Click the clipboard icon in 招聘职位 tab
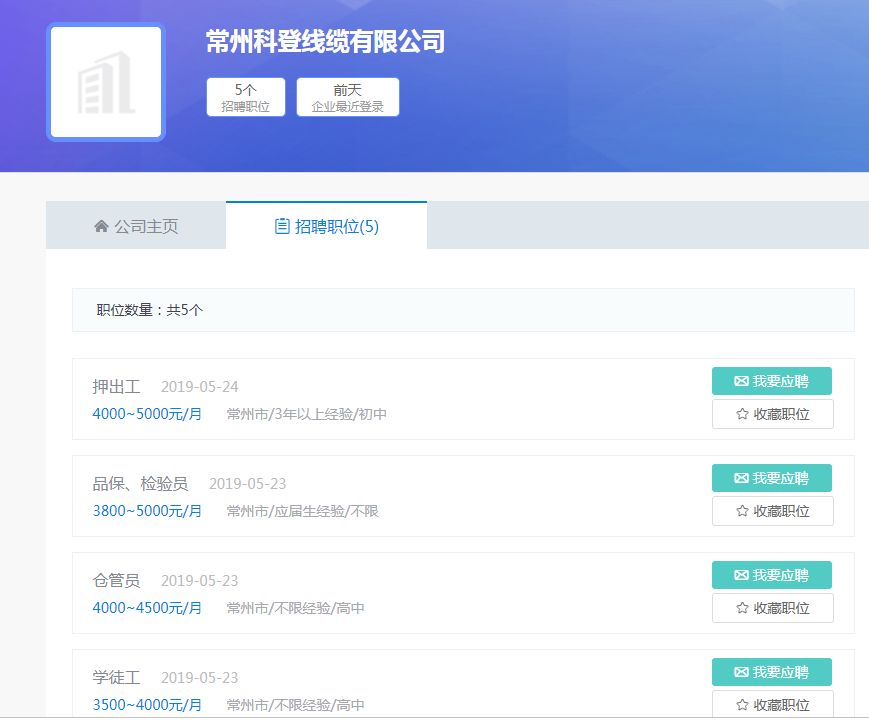This screenshot has width=869, height=722. click(x=282, y=226)
